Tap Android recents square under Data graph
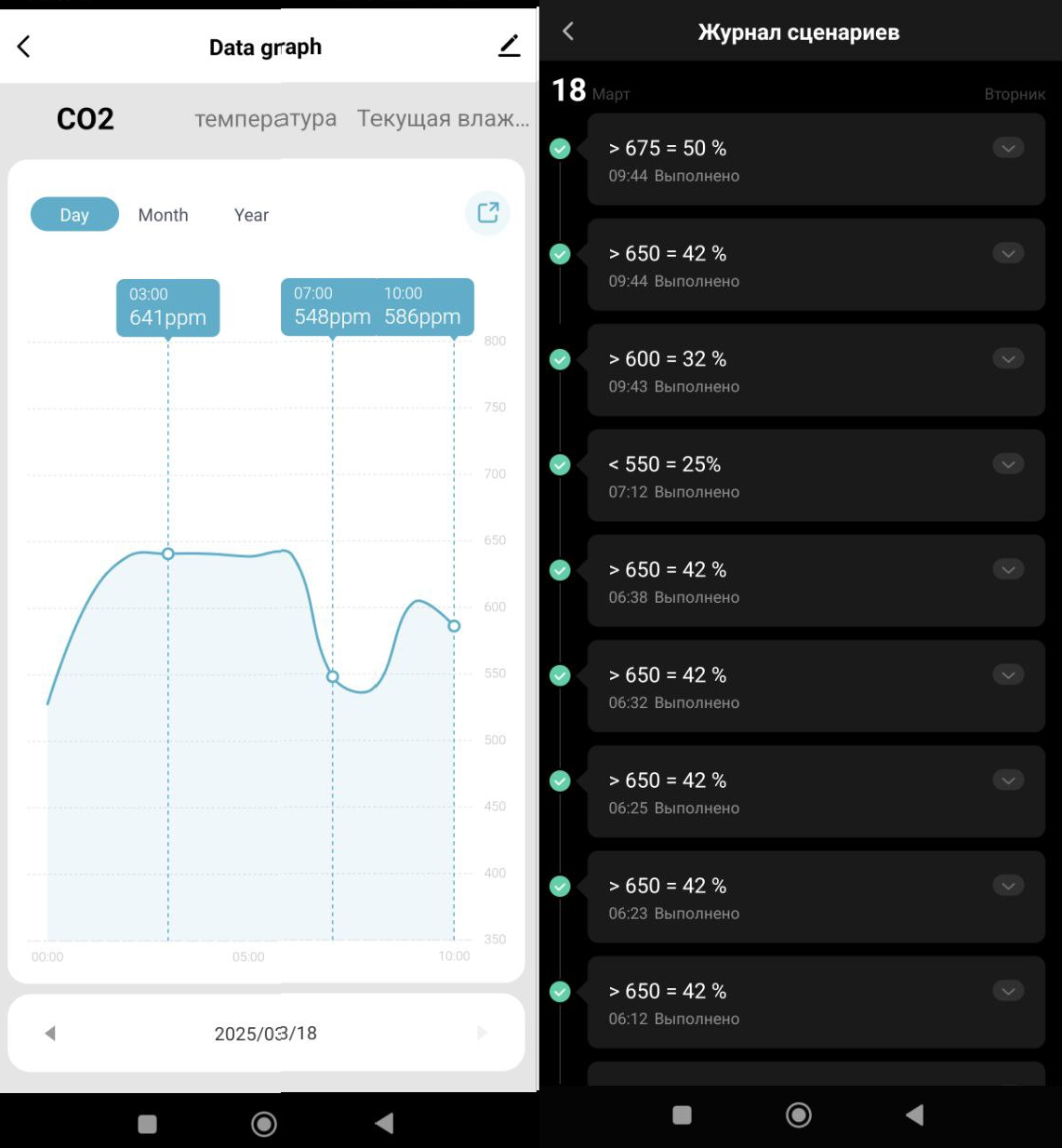1062x1148 pixels. (x=147, y=1124)
